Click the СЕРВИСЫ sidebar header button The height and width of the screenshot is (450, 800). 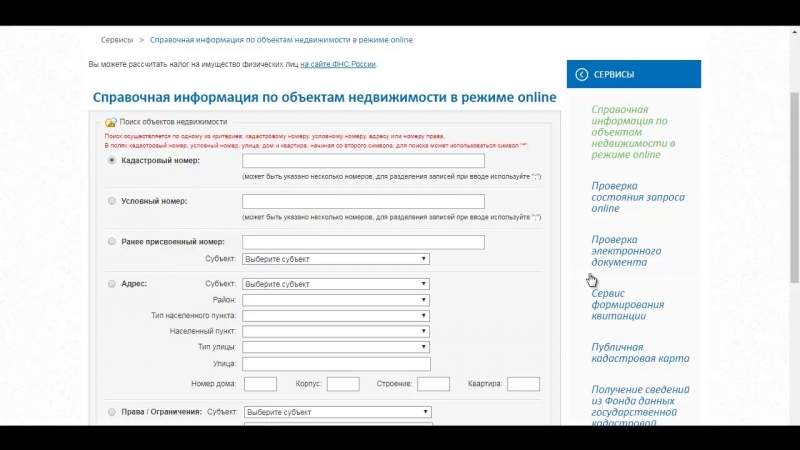[x=634, y=74]
